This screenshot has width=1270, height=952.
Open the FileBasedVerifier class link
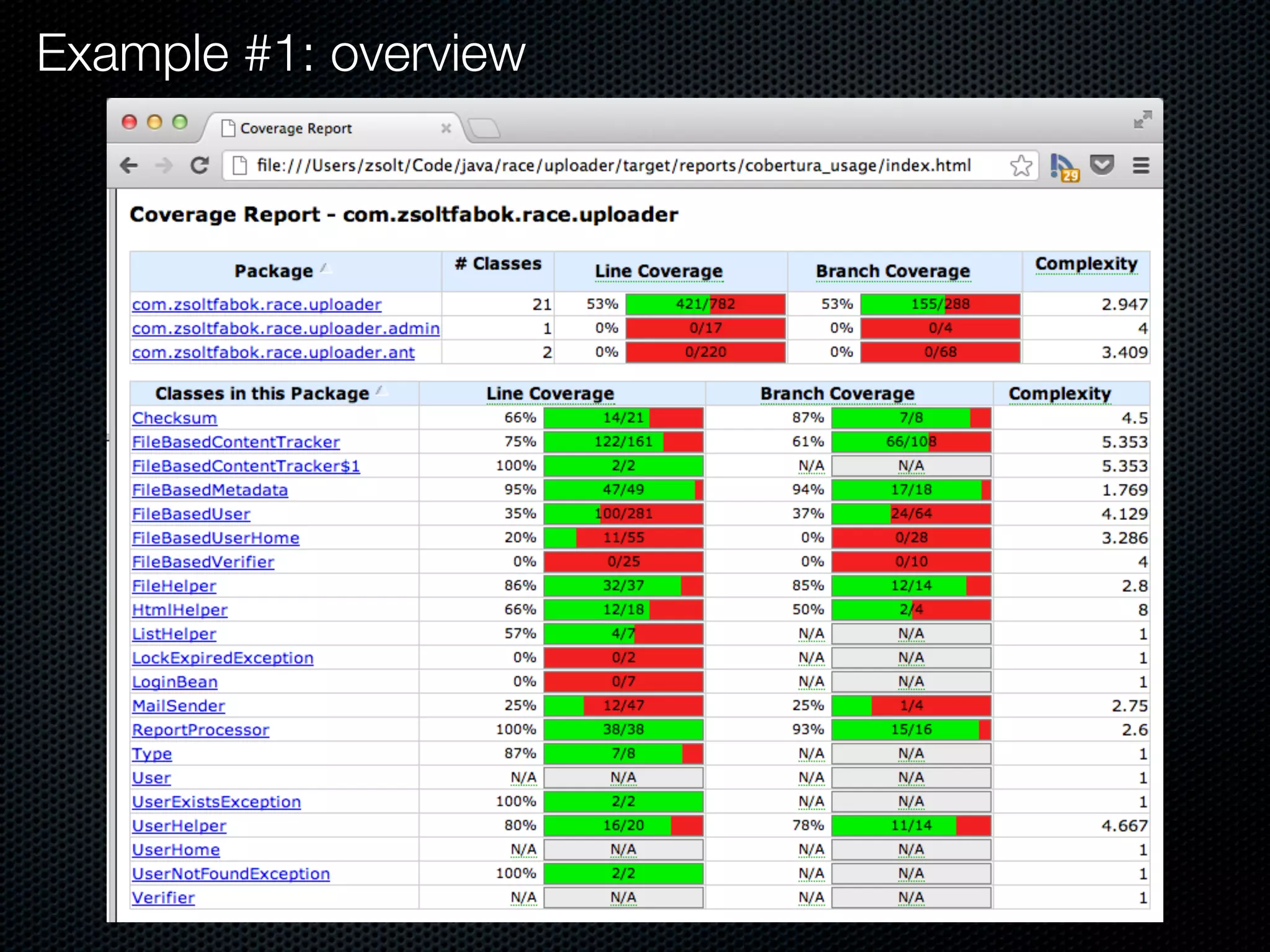(x=203, y=562)
